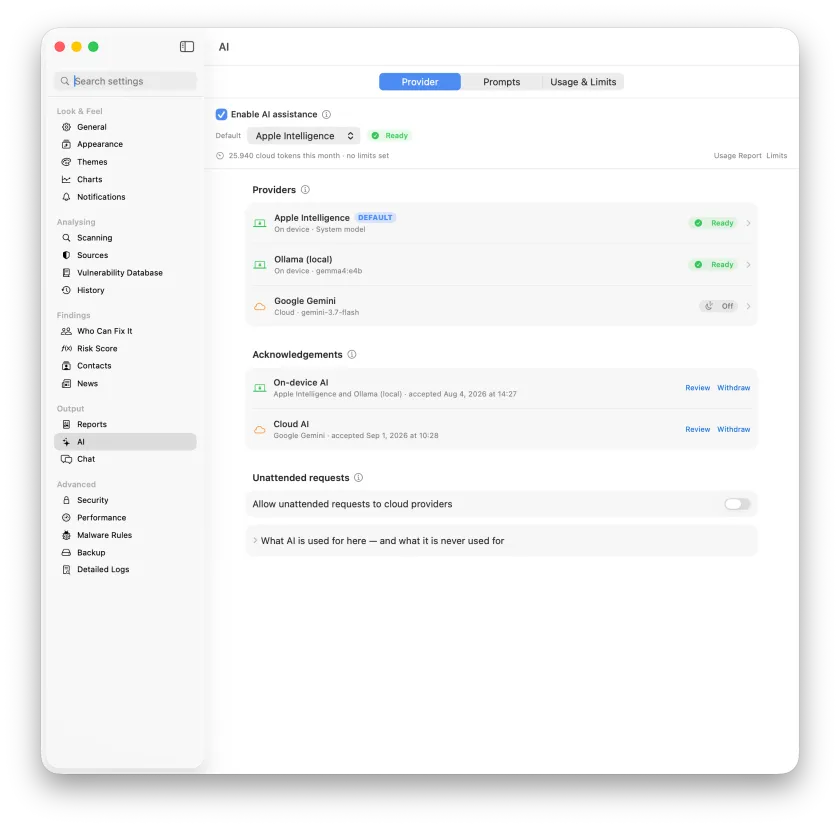Click the gemini-3.7-flash model subtitle
840x828 pixels.
[x=330, y=313]
